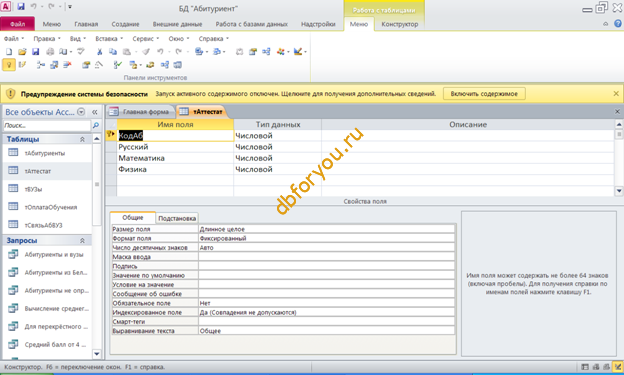This screenshot has width=624, height=375.
Task: Click the Format Painter brush icon
Action: click(x=146, y=52)
